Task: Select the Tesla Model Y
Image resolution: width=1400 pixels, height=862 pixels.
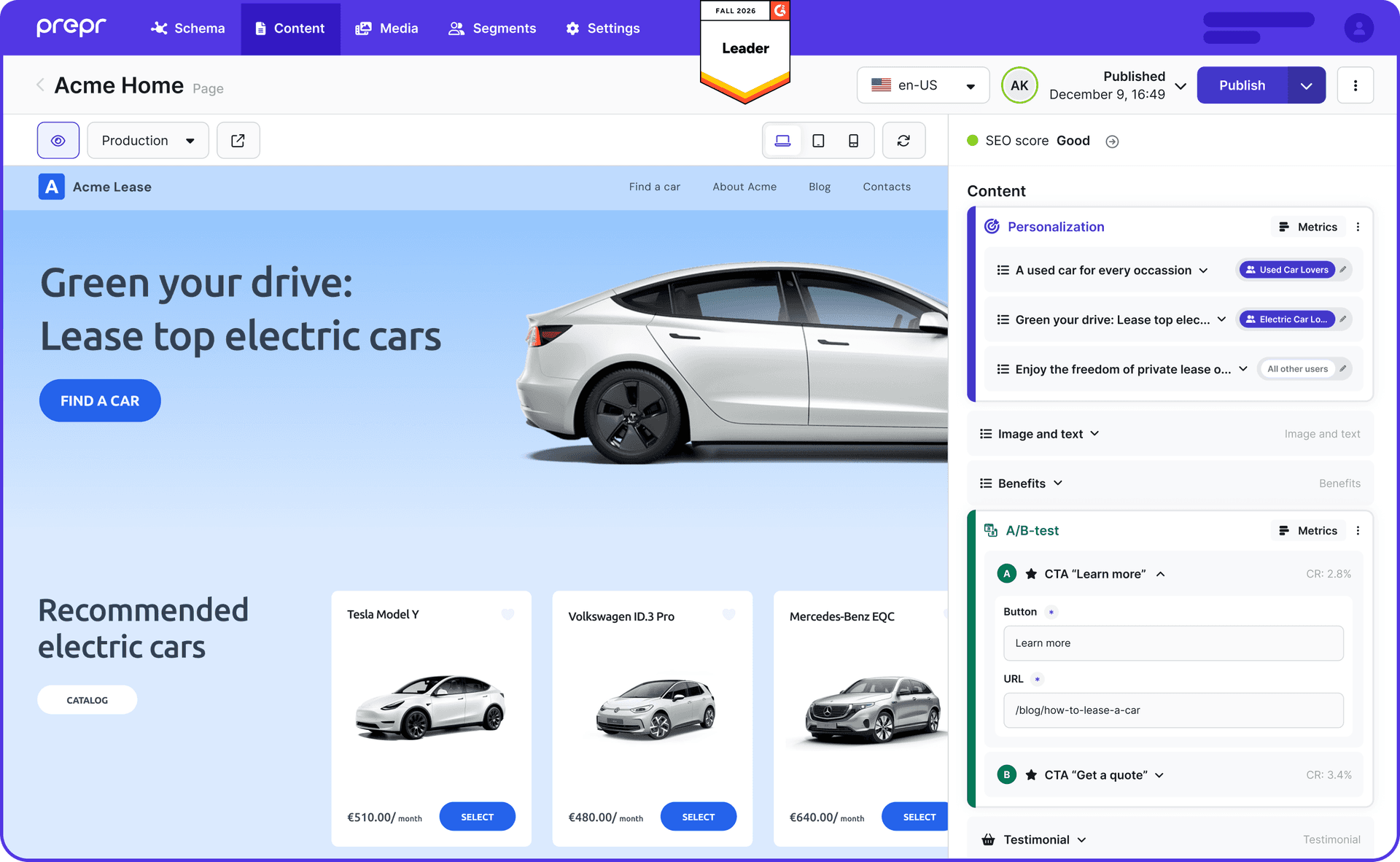Action: tap(477, 817)
